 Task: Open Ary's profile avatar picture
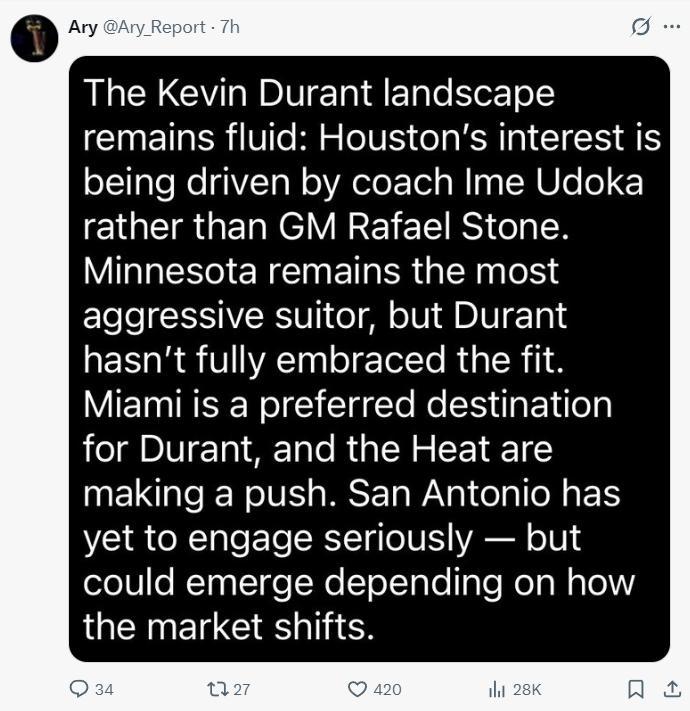pos(34,39)
